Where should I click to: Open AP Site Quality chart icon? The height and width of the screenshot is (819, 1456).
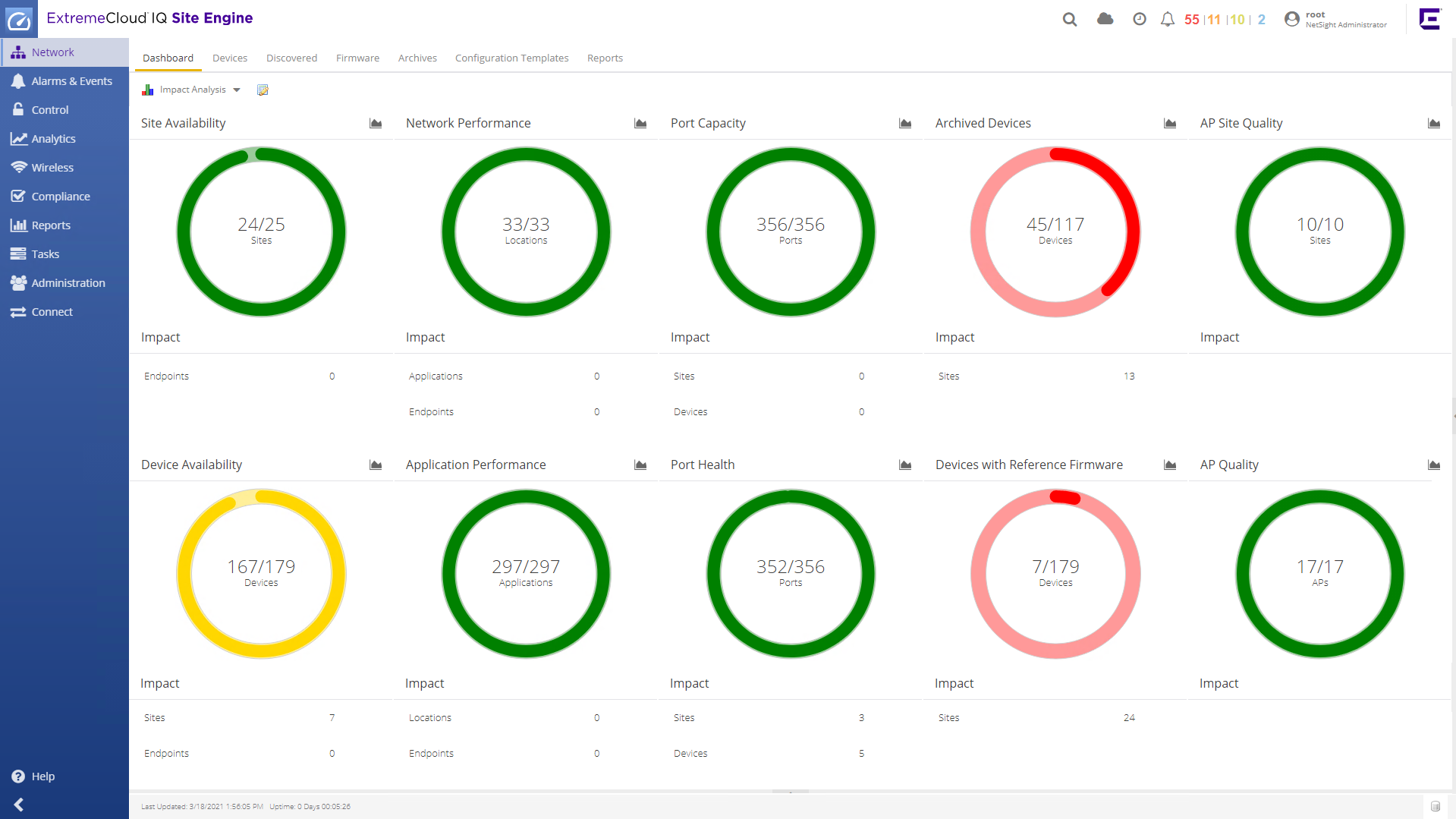(1434, 123)
